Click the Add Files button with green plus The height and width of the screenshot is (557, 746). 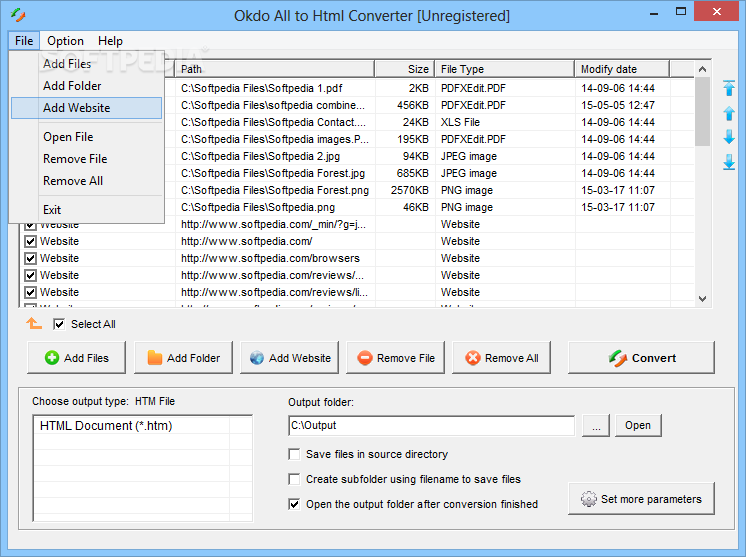(x=77, y=358)
